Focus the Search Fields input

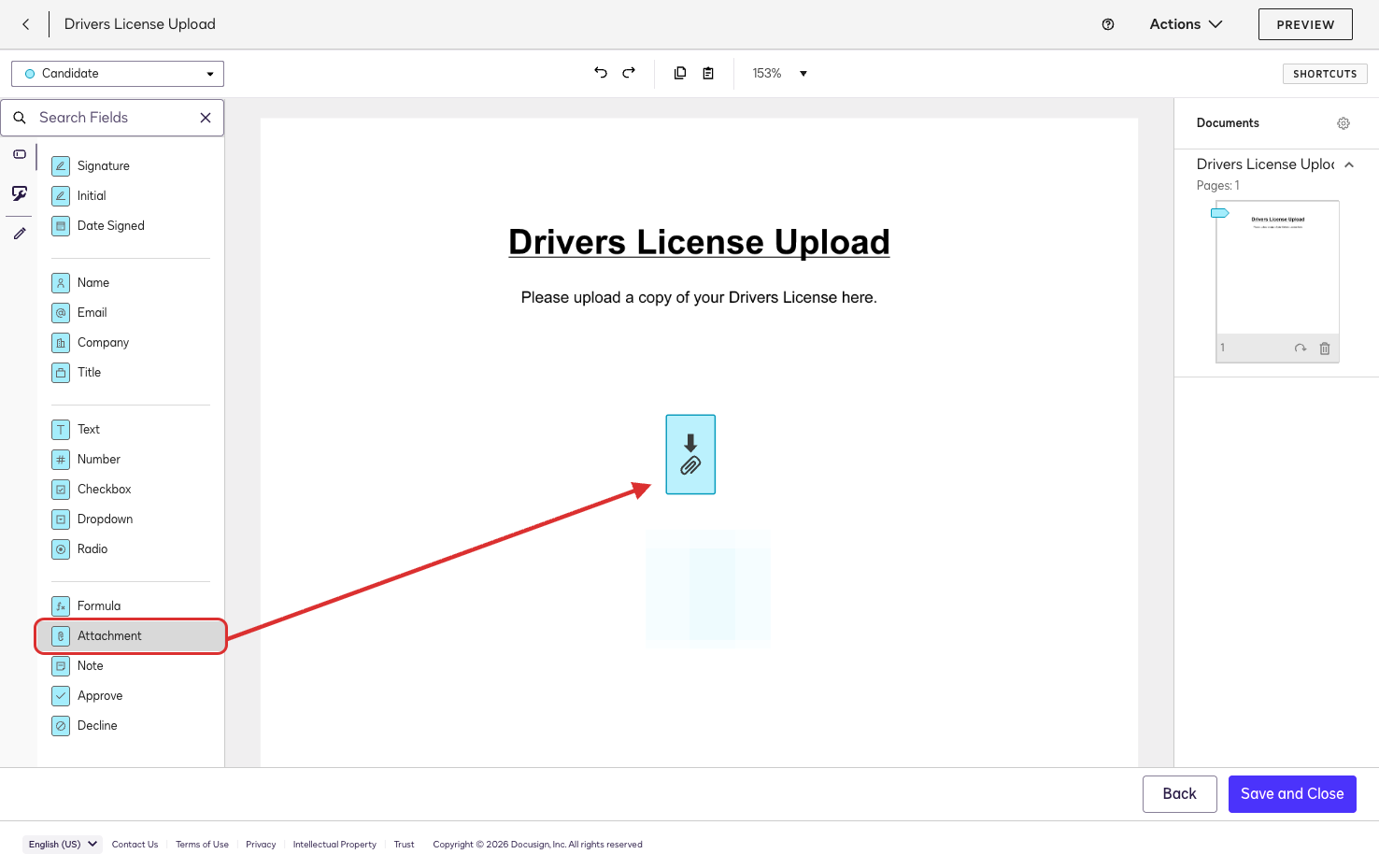coord(112,118)
